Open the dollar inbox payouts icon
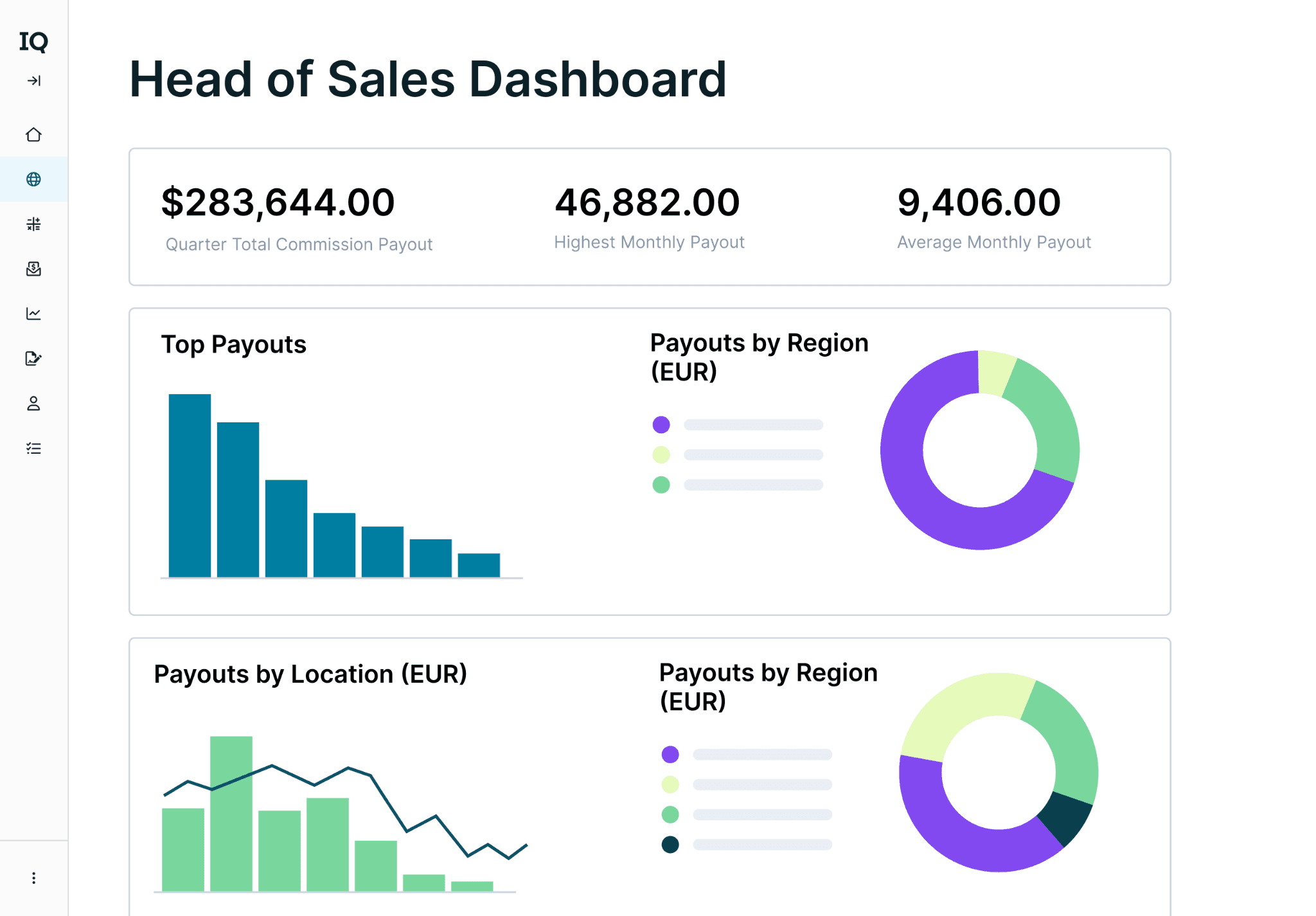Image resolution: width=1316 pixels, height=916 pixels. pos(33,269)
